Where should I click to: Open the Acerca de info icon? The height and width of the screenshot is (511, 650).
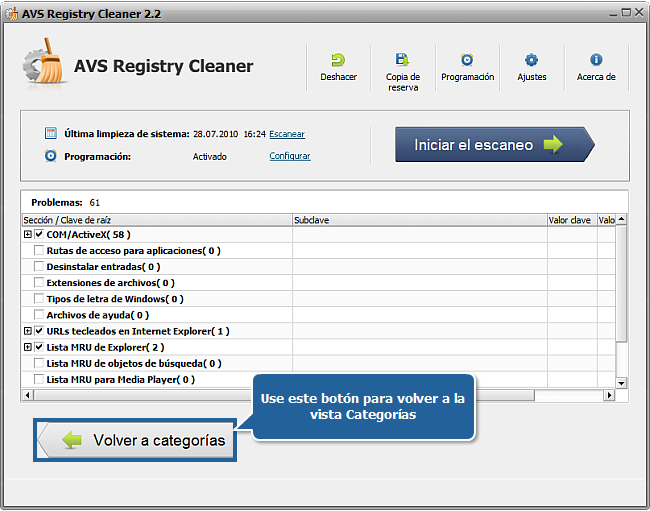596,60
